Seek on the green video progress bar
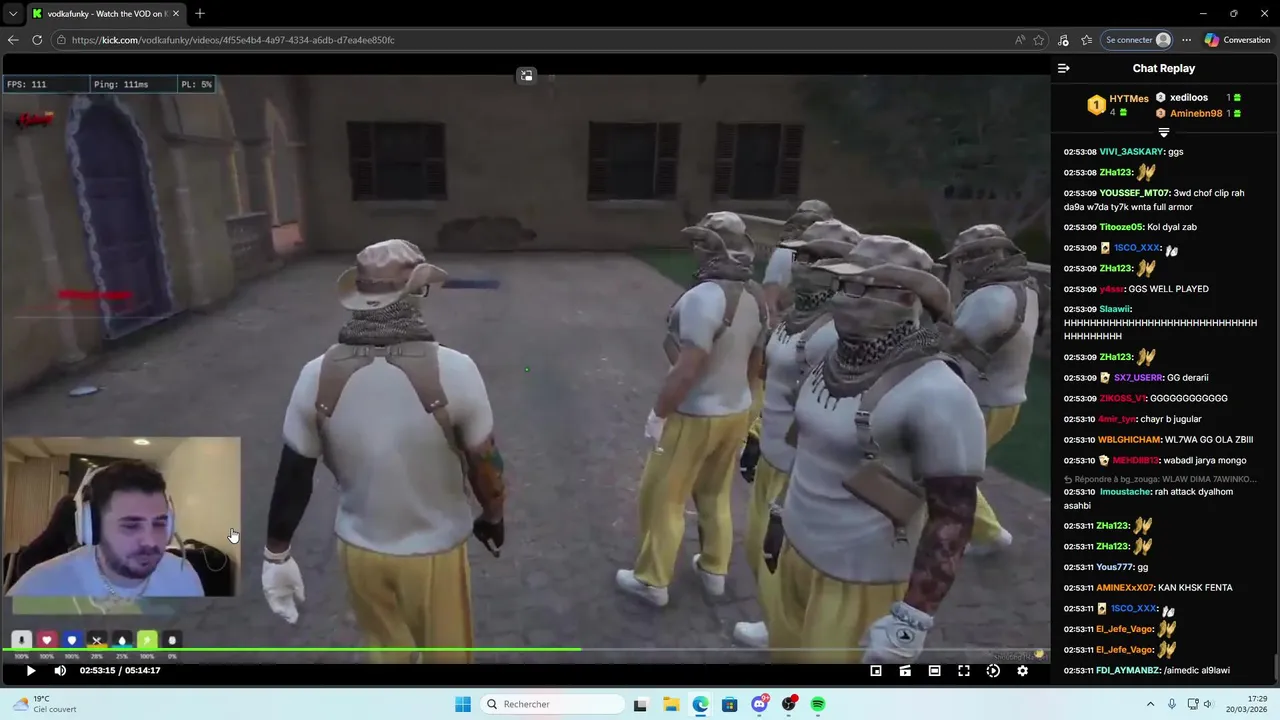 click(525, 650)
